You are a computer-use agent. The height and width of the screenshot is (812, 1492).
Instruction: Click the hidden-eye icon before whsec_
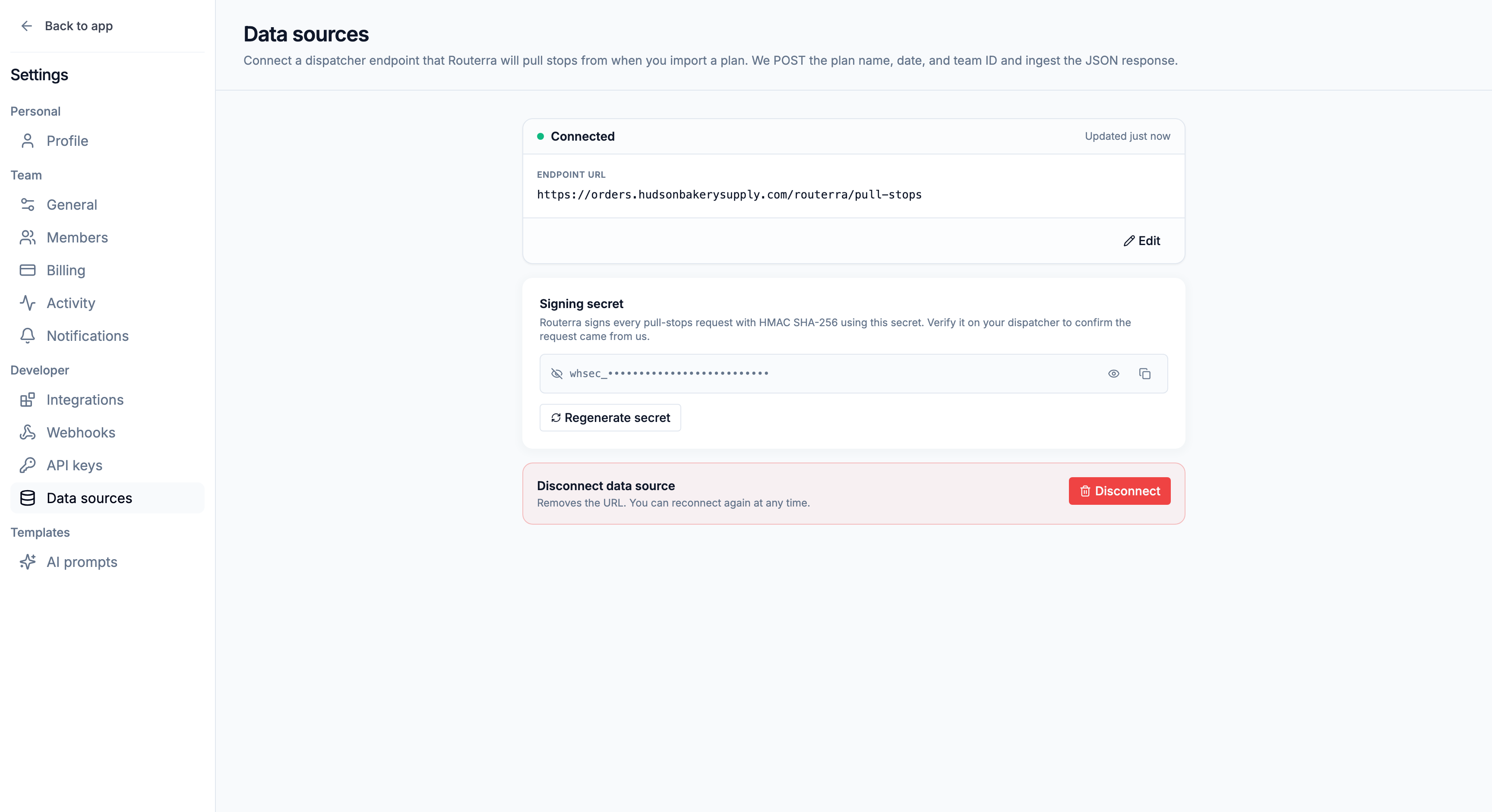(x=556, y=374)
